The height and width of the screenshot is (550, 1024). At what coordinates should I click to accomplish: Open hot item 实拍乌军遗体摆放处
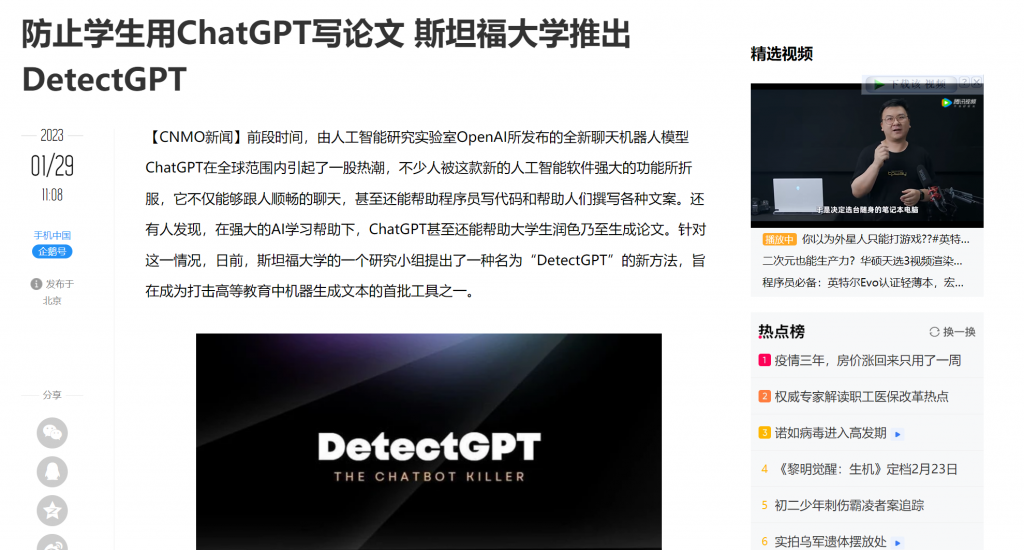830,542
